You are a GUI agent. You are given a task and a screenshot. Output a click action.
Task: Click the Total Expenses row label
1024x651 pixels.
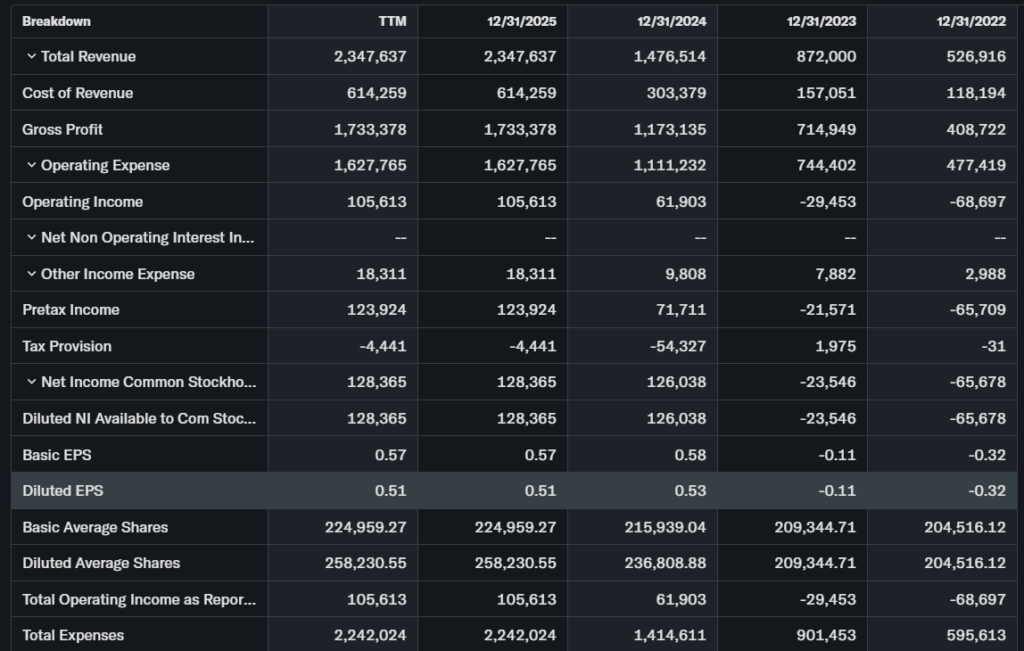(x=73, y=635)
